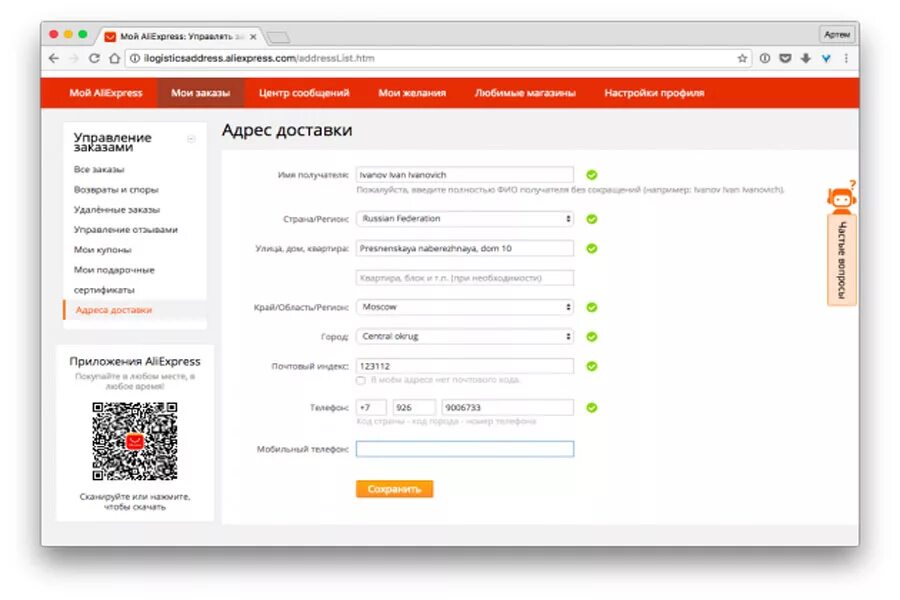Go back using browser back arrow
Screen dimensions: 900x600
click(x=54, y=59)
